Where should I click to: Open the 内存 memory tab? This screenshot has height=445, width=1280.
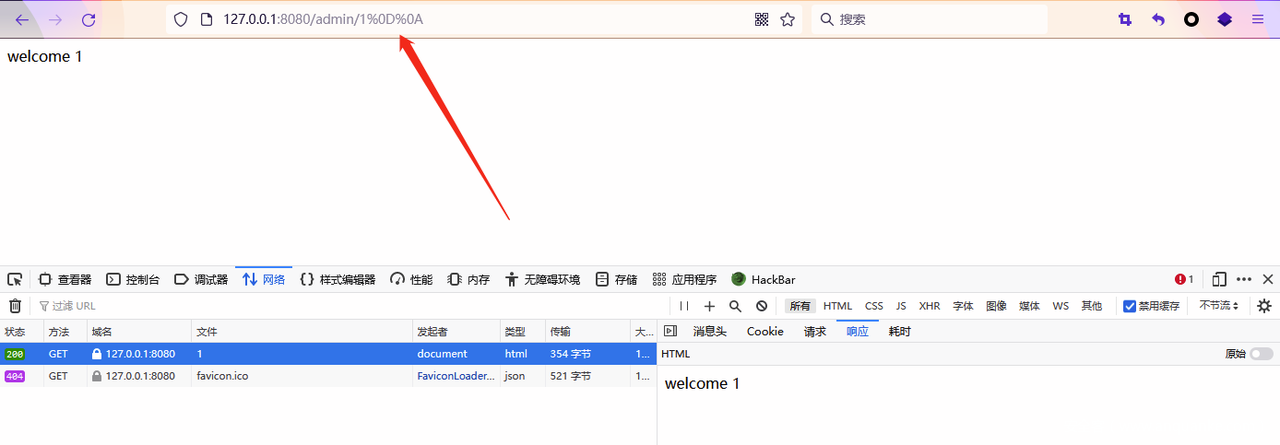coord(468,280)
